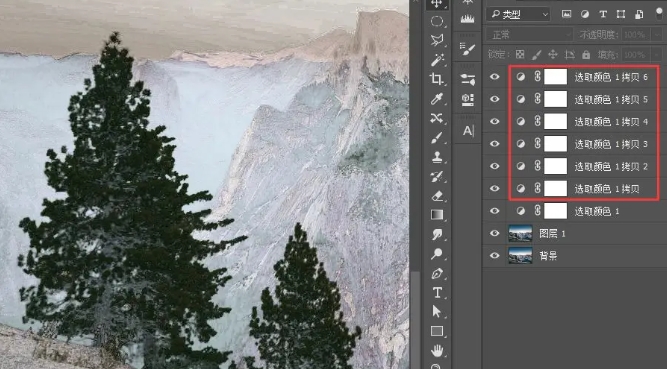The image size is (667, 369).
Task: Select layer mask of 选取颜色 1
Action: click(x=556, y=211)
